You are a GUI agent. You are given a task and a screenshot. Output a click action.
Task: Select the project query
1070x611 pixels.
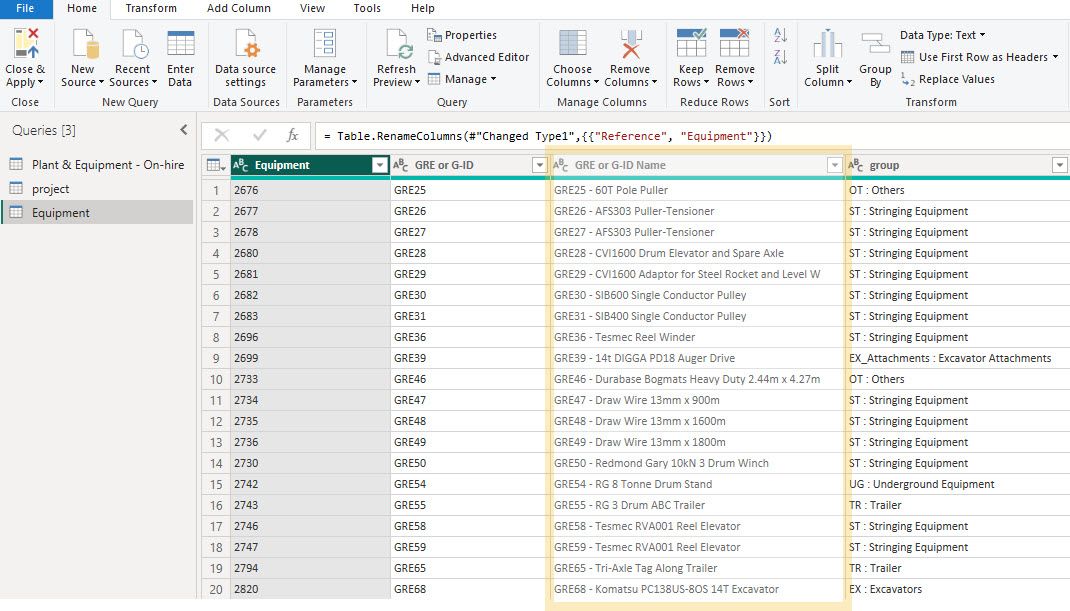pos(98,188)
